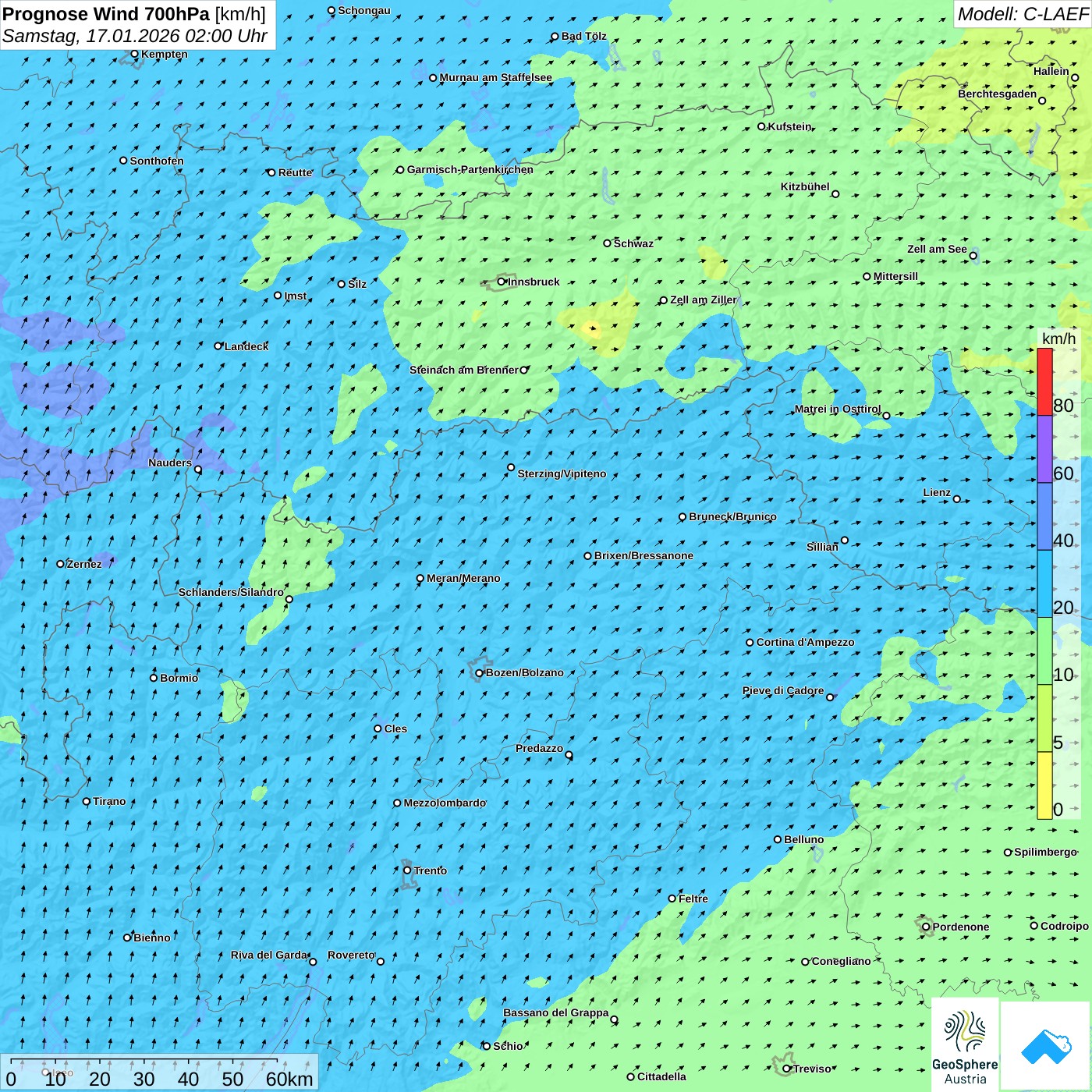Viewport: 1092px width, 1092px height.
Task: Click the Kufstein location marker
Action: [762, 126]
